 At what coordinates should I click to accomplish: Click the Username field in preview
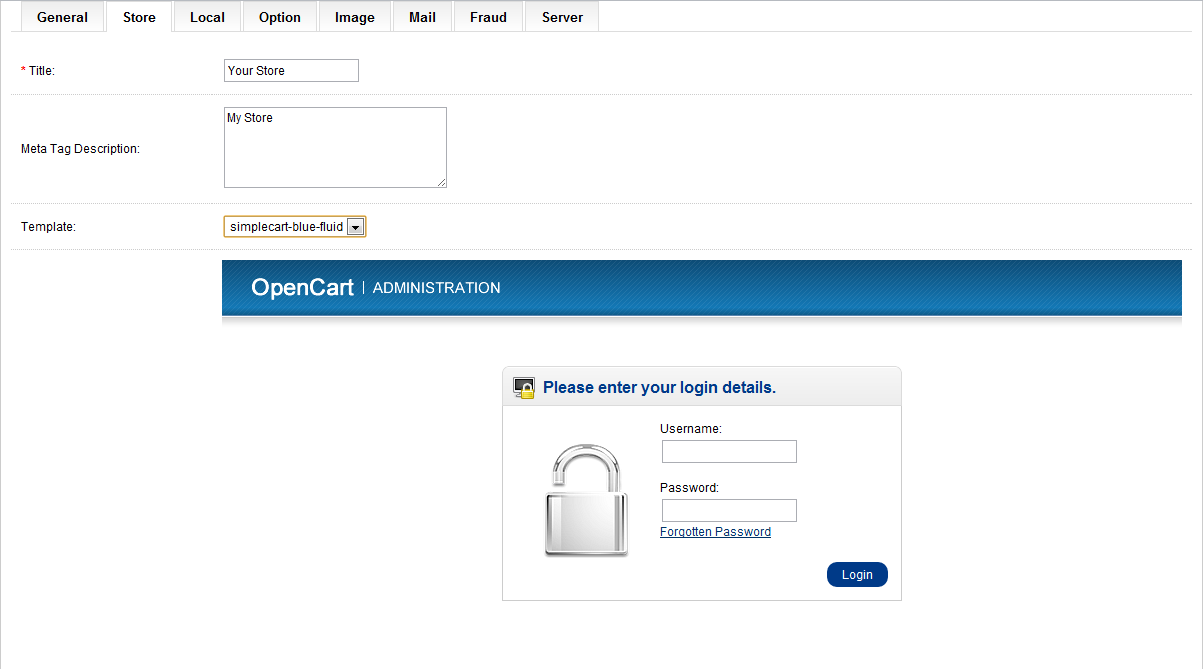pyautogui.click(x=729, y=452)
